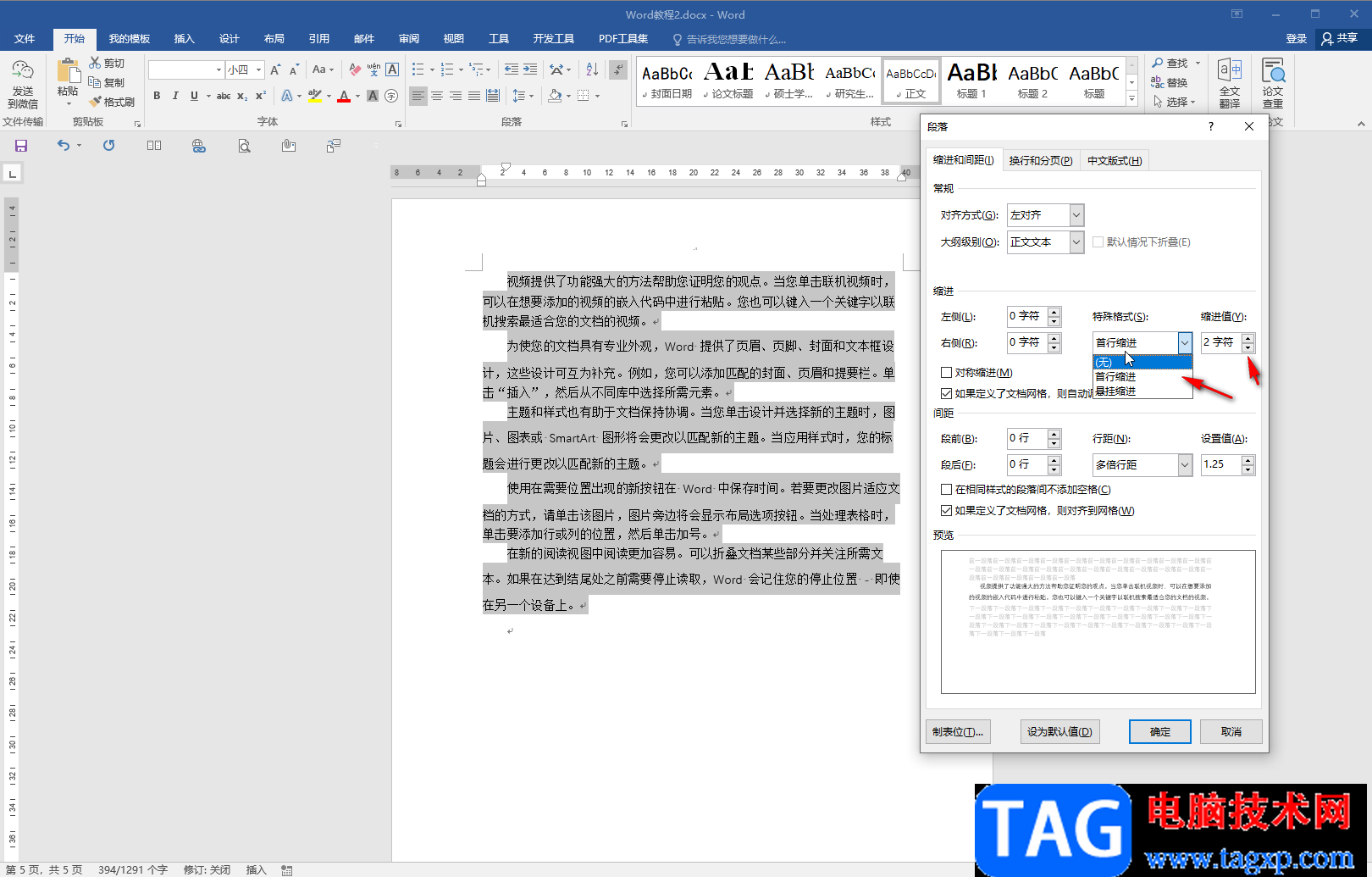Apply Subscript formatting

(x=242, y=96)
